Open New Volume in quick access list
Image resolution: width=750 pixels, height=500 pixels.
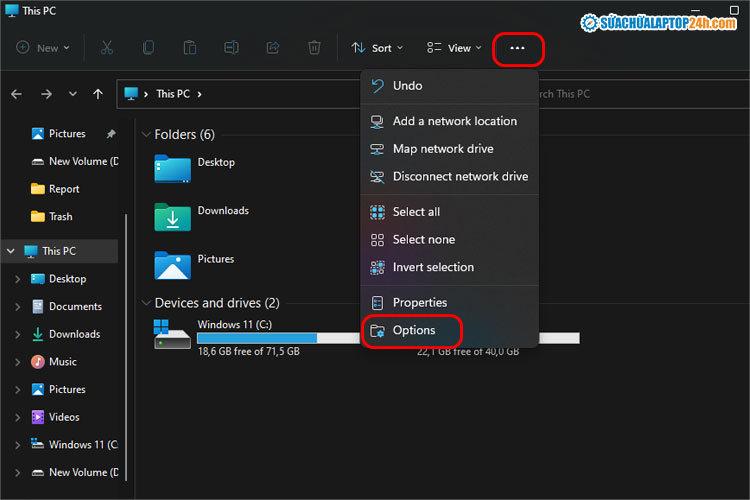point(75,162)
